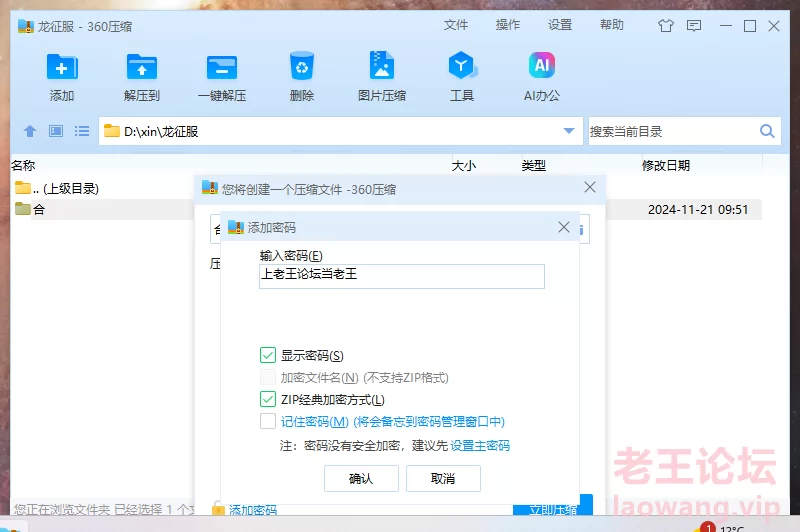Click the 确认 button
Viewport: 800px width, 532px height.
361,478
